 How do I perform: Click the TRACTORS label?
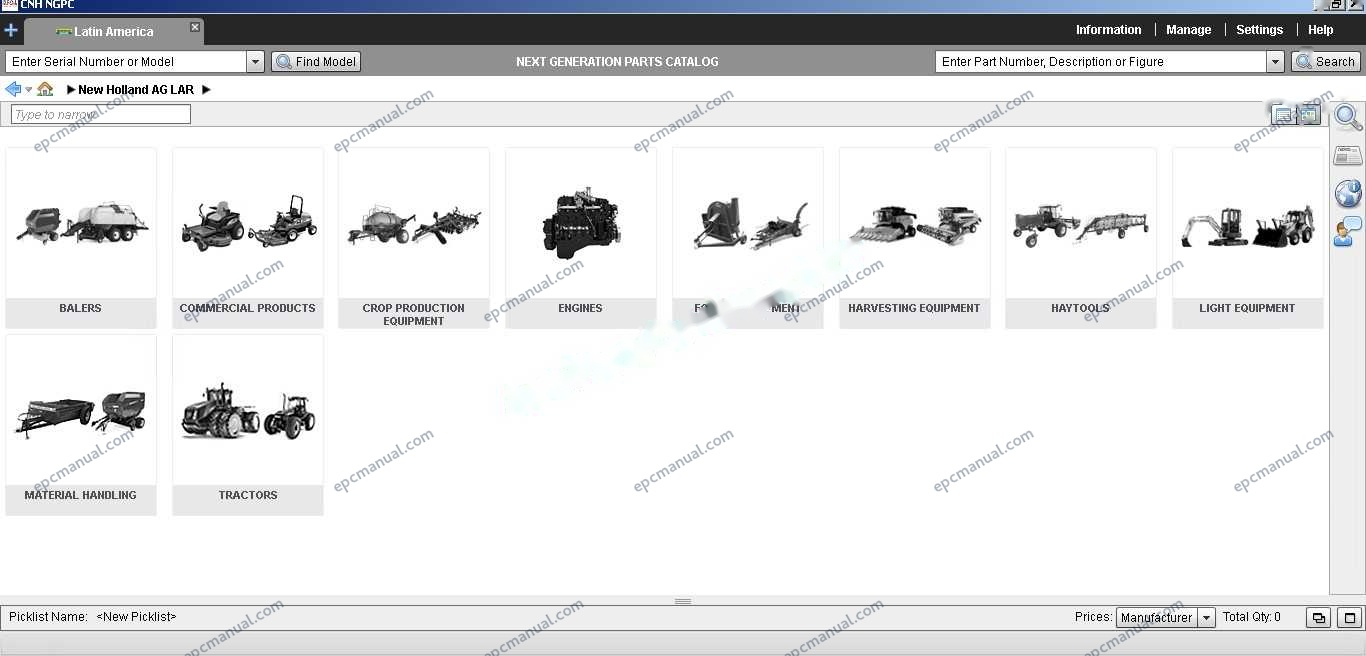tap(248, 495)
